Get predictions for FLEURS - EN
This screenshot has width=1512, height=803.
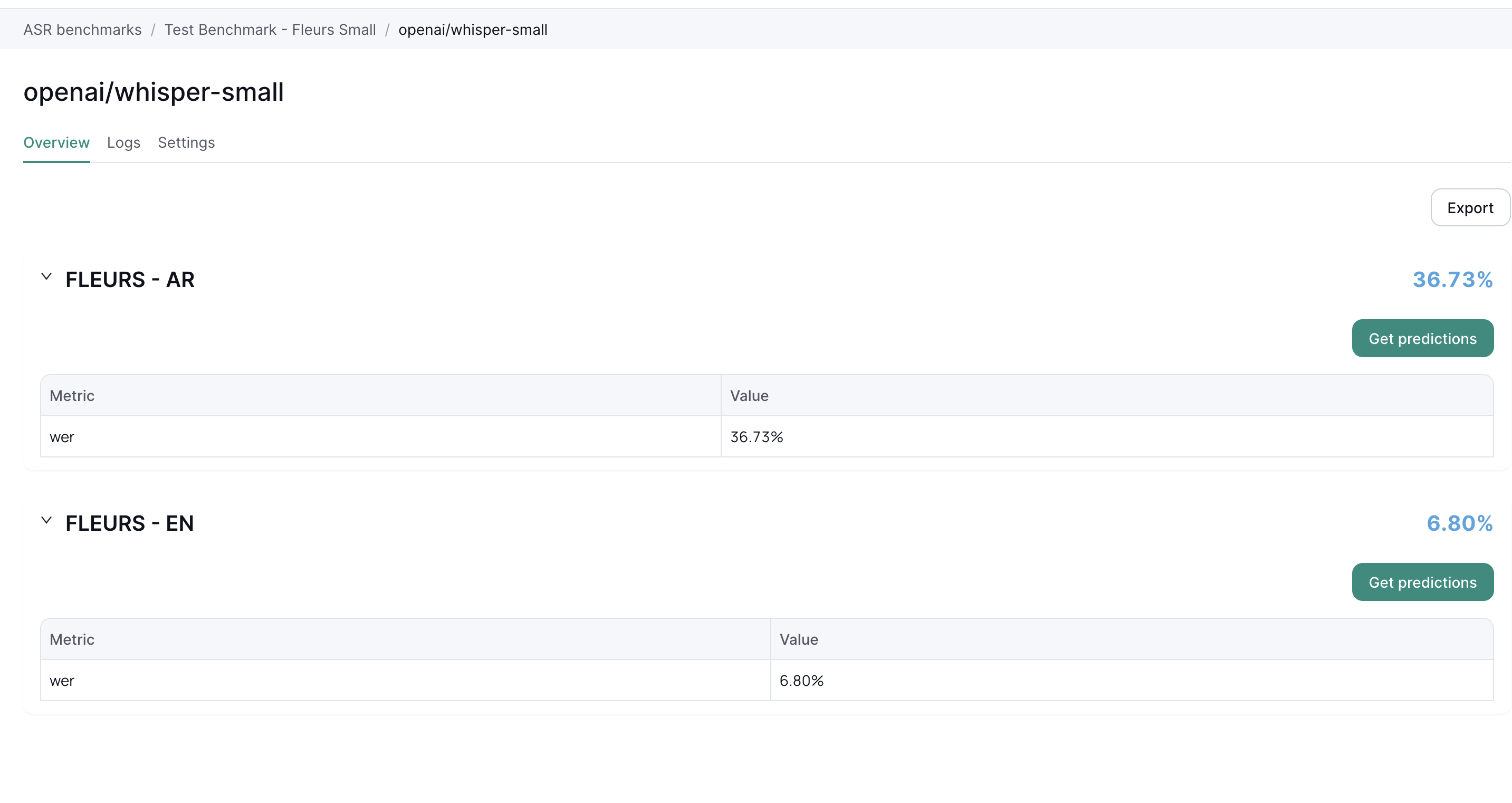tap(1422, 582)
